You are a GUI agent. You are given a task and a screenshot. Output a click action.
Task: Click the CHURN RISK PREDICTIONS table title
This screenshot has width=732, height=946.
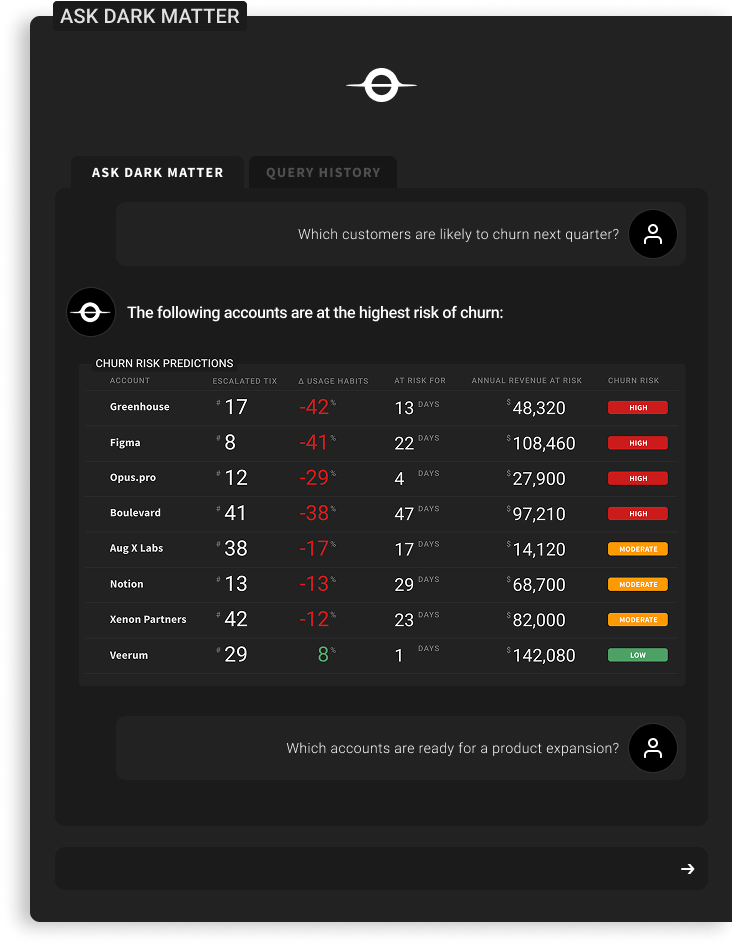[x=164, y=363]
